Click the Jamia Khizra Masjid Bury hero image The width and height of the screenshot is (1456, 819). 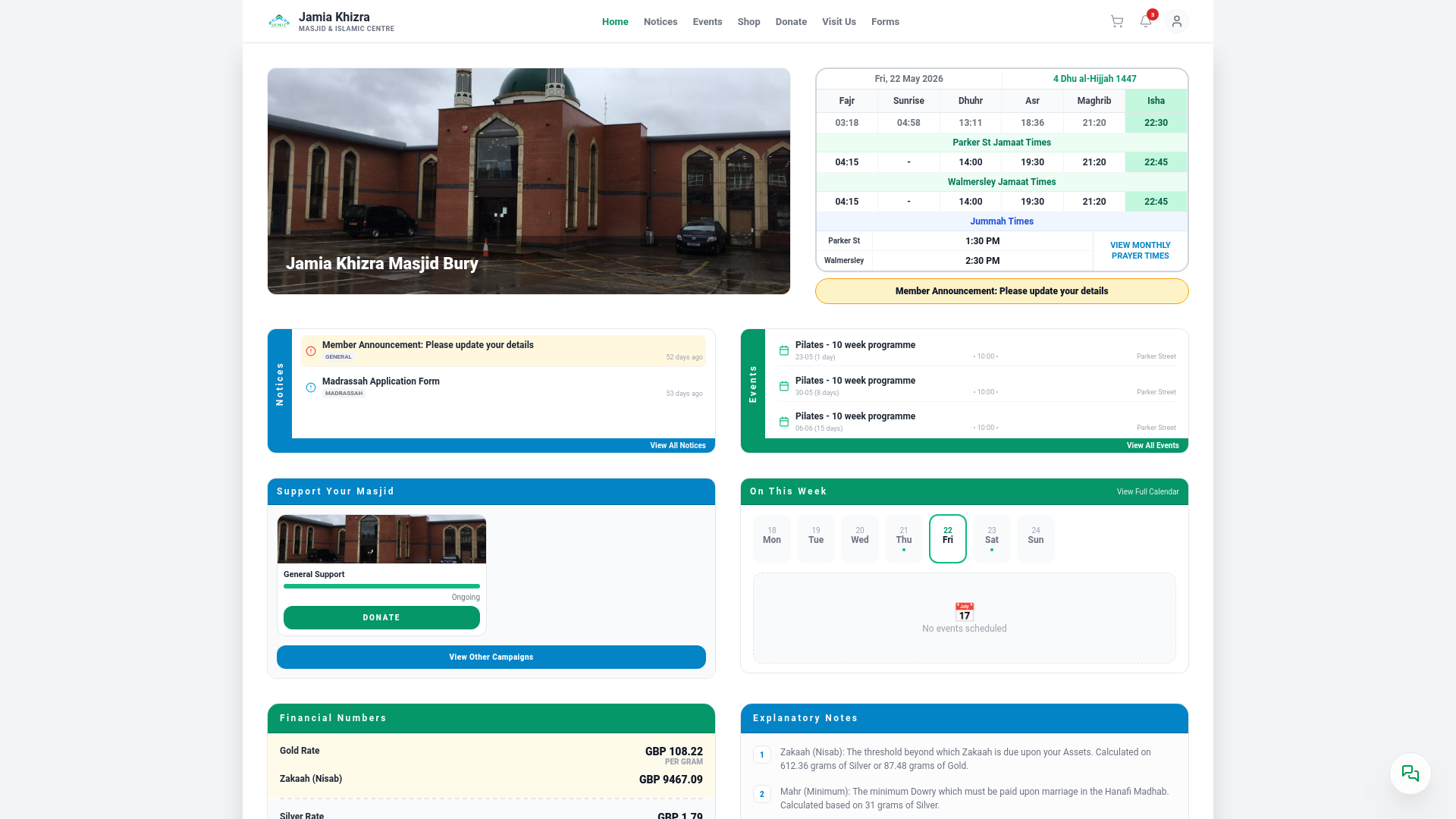click(x=529, y=181)
